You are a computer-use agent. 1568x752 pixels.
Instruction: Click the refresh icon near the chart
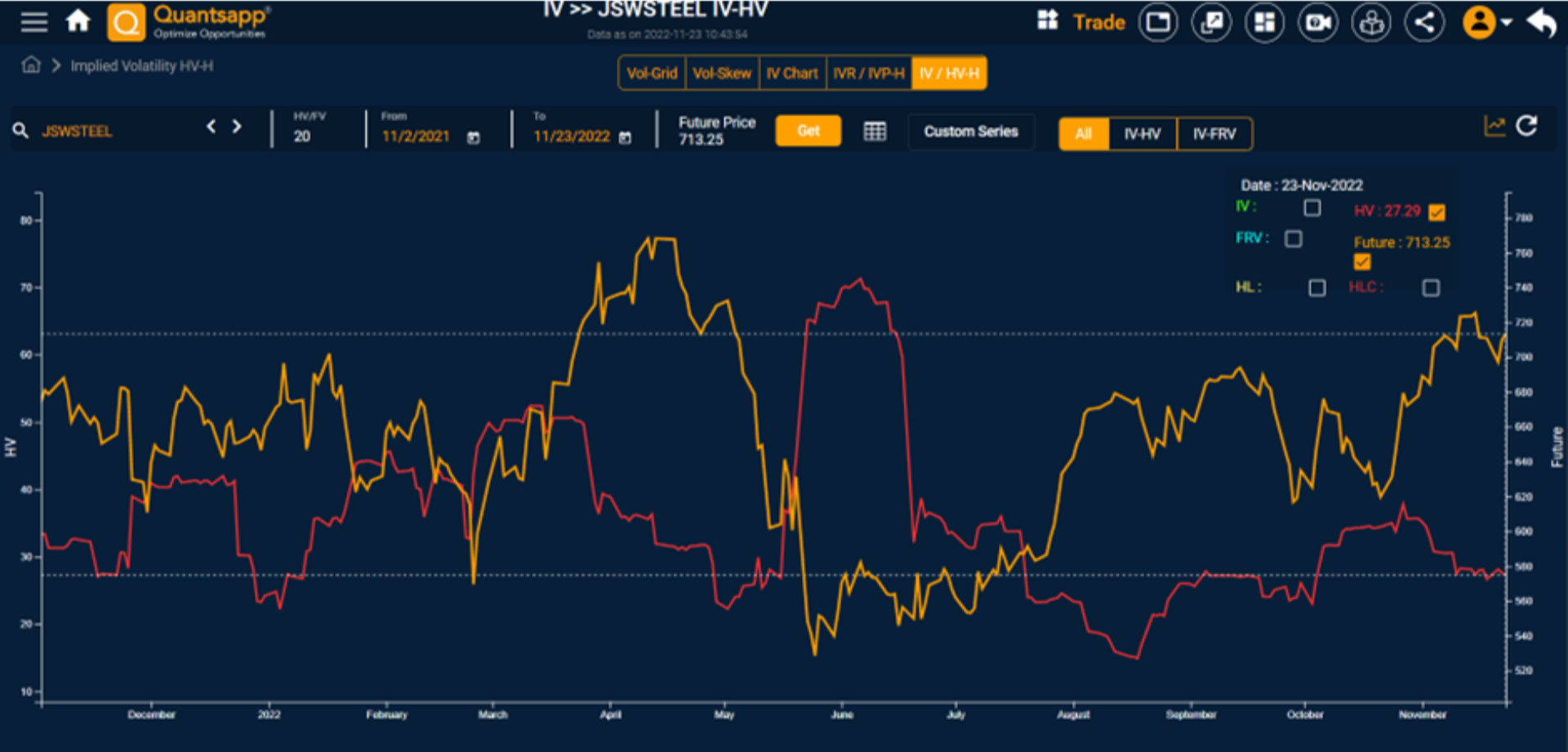tap(1528, 125)
